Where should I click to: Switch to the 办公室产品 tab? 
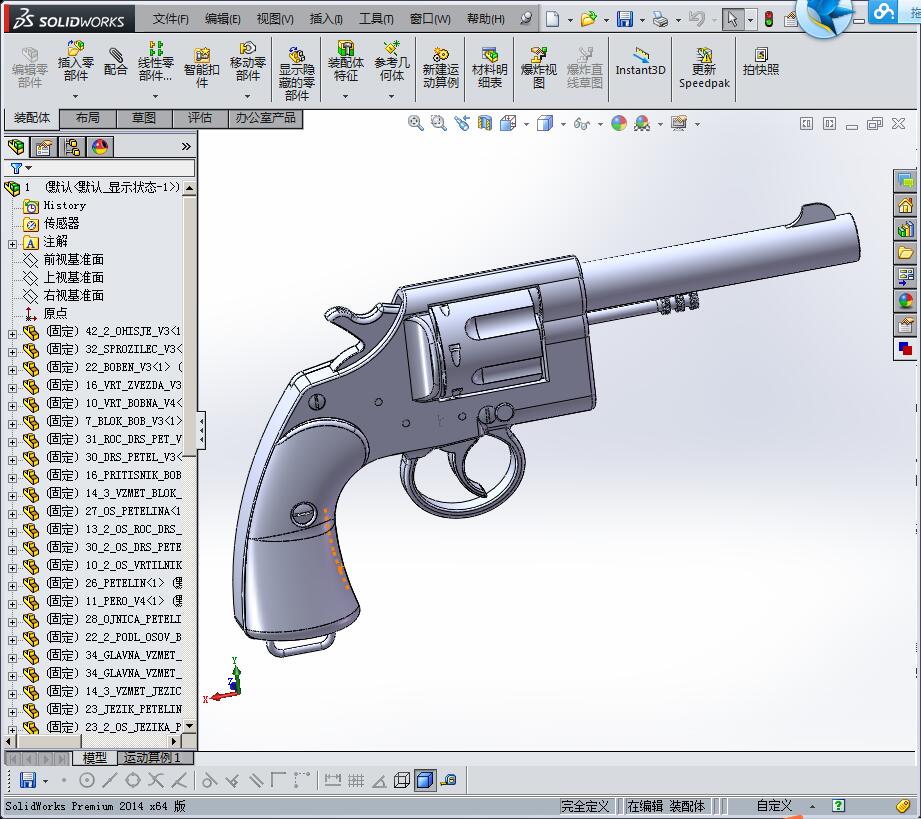(x=265, y=118)
